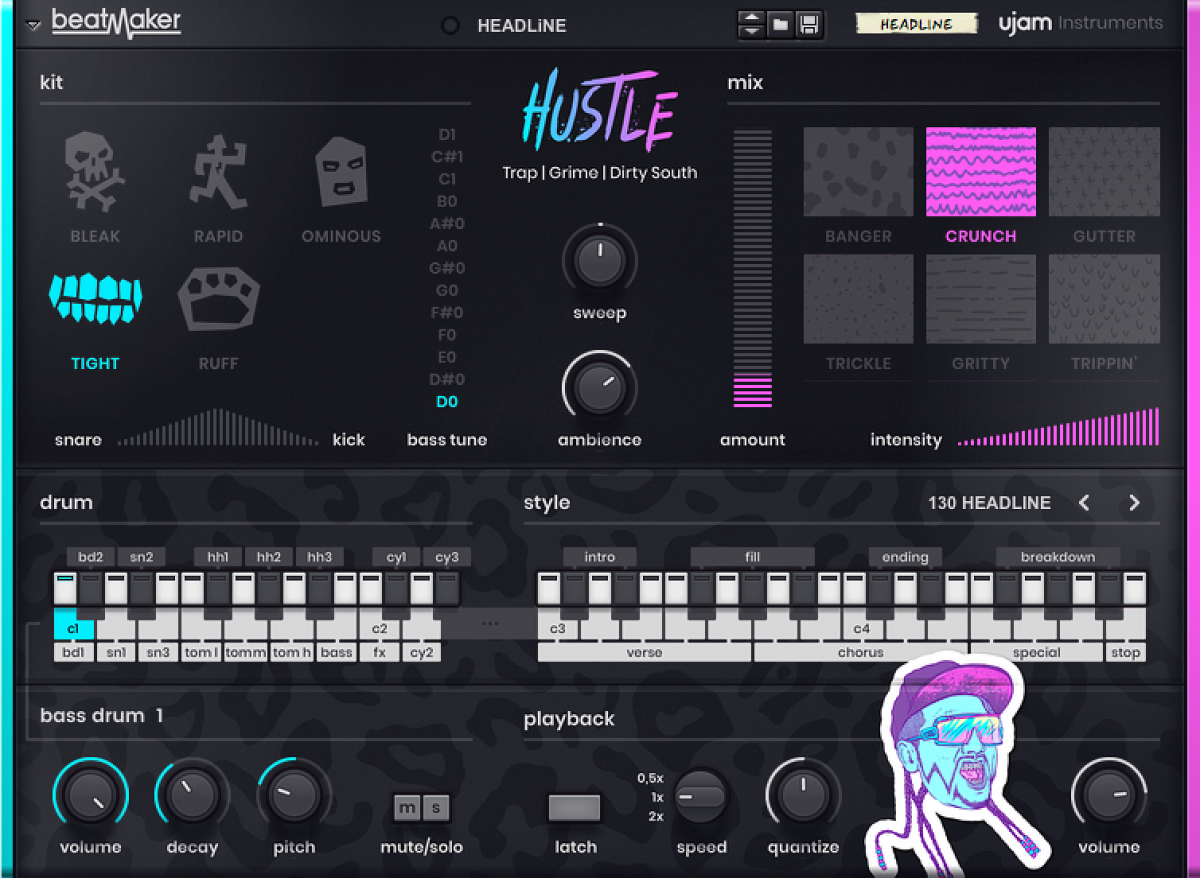
Task: Select the BANGER mix preset
Action: pos(858,172)
